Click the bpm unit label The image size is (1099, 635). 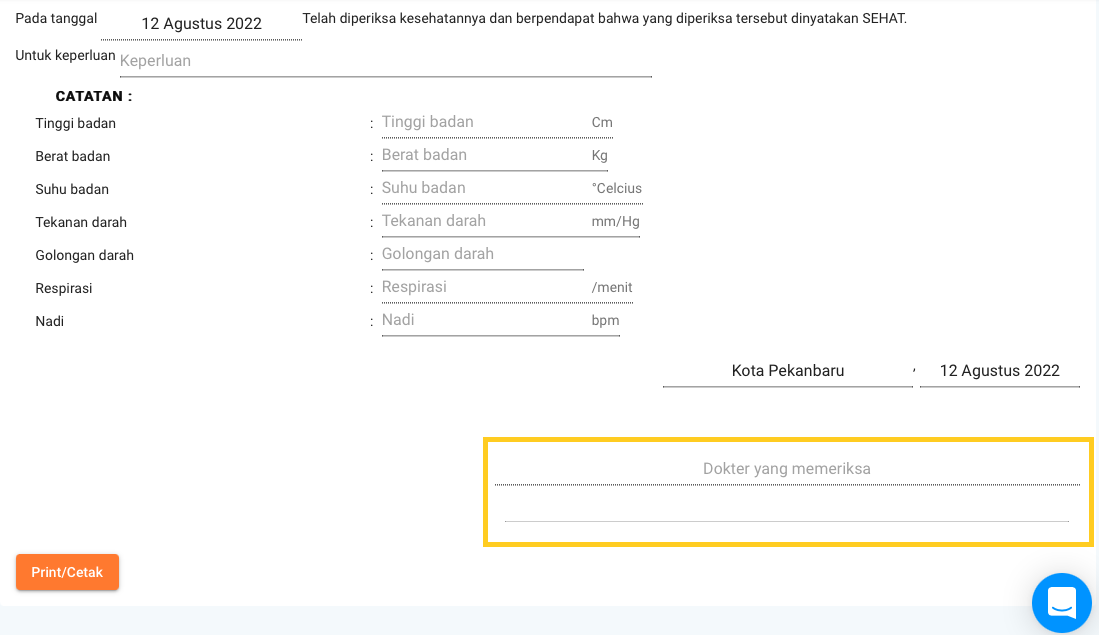[606, 320]
